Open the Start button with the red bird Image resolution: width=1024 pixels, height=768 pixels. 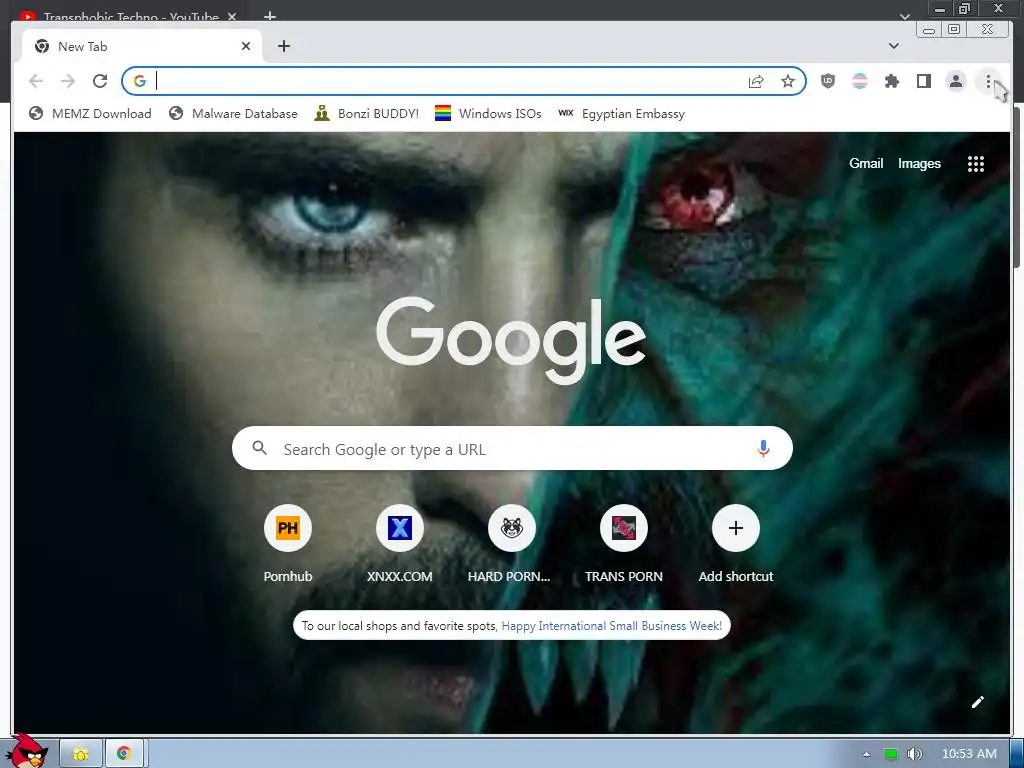(26, 752)
